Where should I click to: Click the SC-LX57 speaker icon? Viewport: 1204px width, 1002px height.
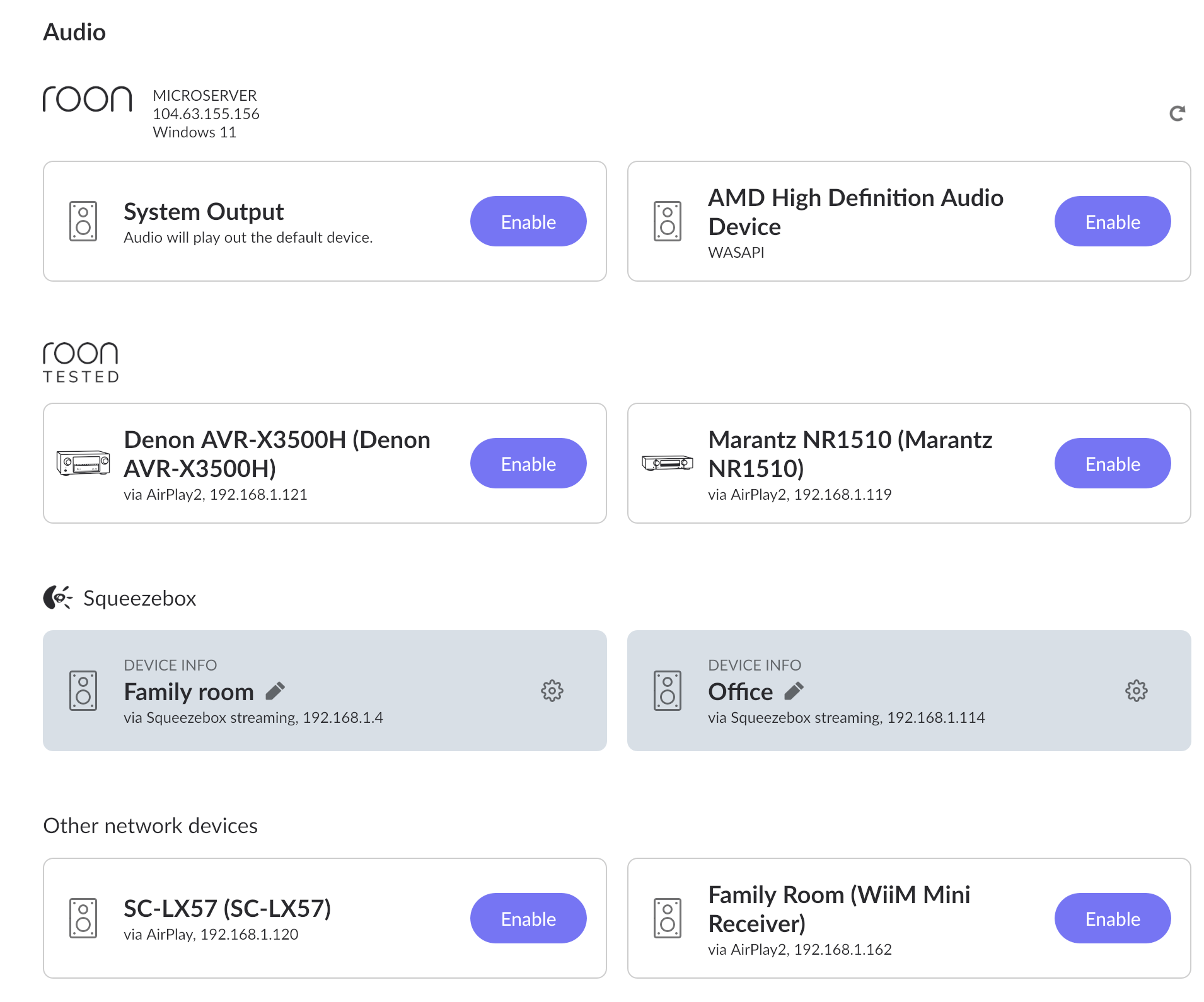[83, 918]
